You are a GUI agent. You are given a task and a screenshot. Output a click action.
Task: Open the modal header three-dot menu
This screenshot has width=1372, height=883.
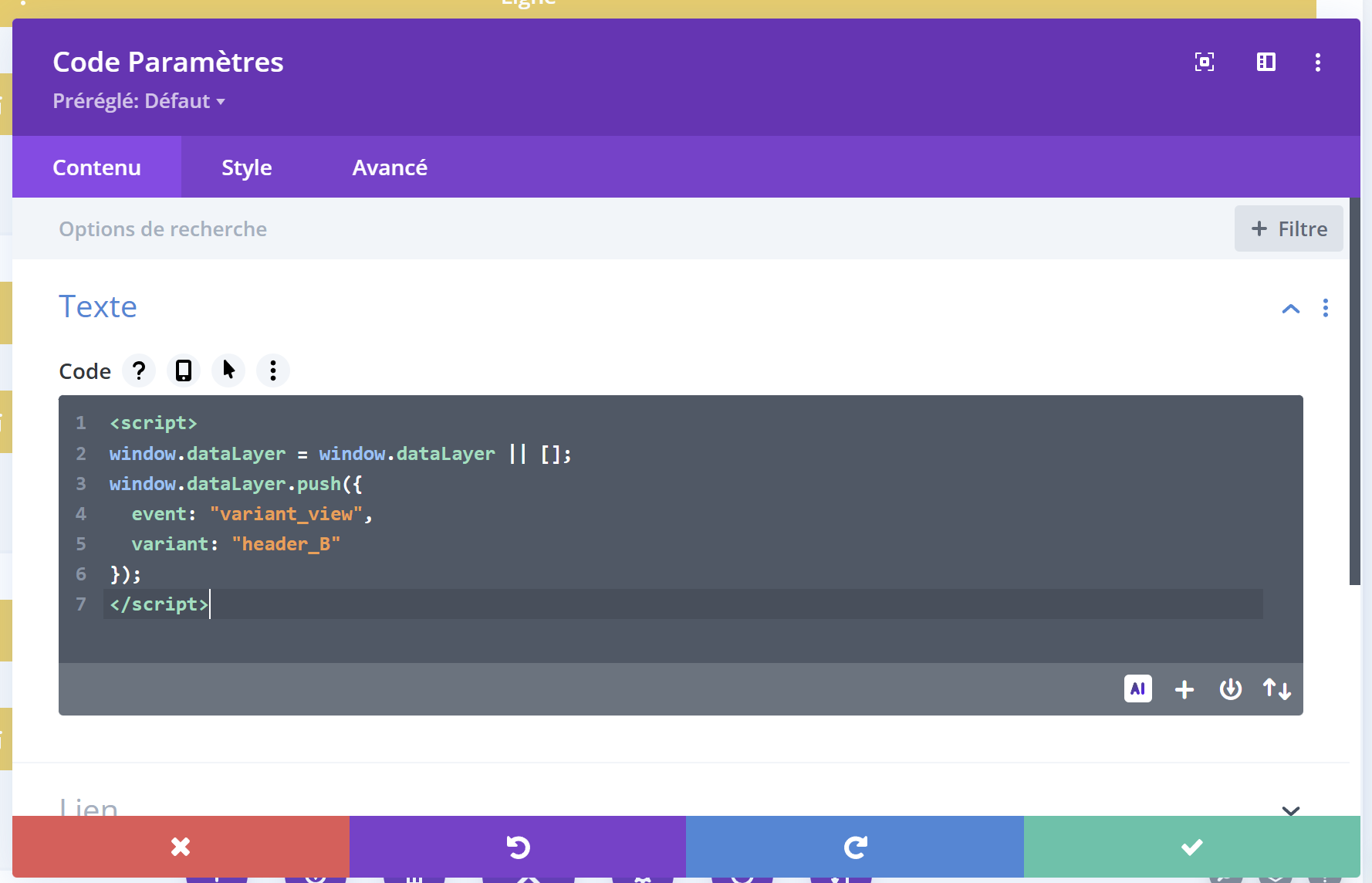pos(1317,62)
